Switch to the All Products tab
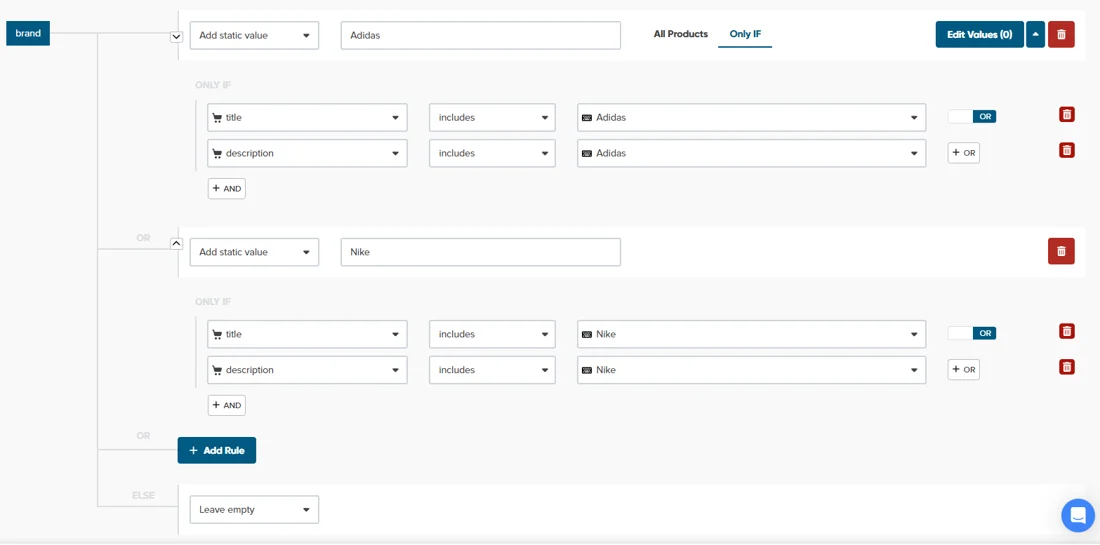Image resolution: width=1100 pixels, height=545 pixels. 680,34
